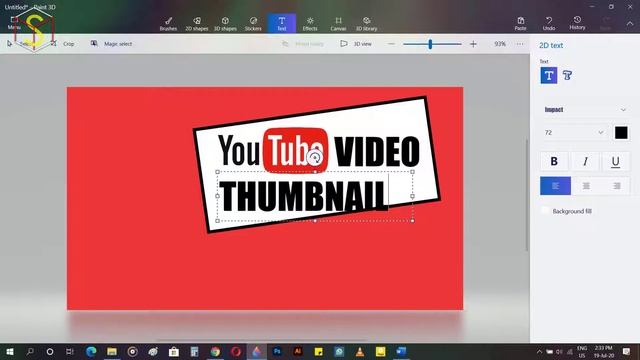Open the 2D shapes tab
Image resolution: width=640 pixels, height=360 pixels.
point(197,24)
